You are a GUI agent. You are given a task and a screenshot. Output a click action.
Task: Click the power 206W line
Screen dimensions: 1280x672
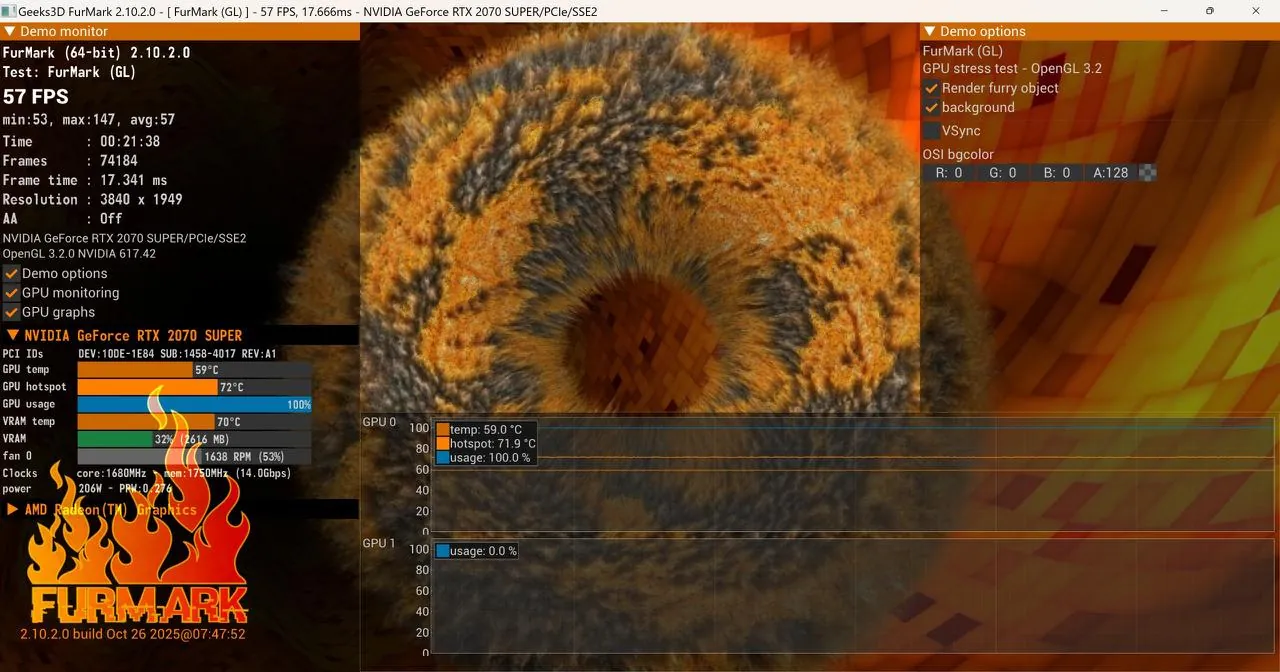point(88,489)
